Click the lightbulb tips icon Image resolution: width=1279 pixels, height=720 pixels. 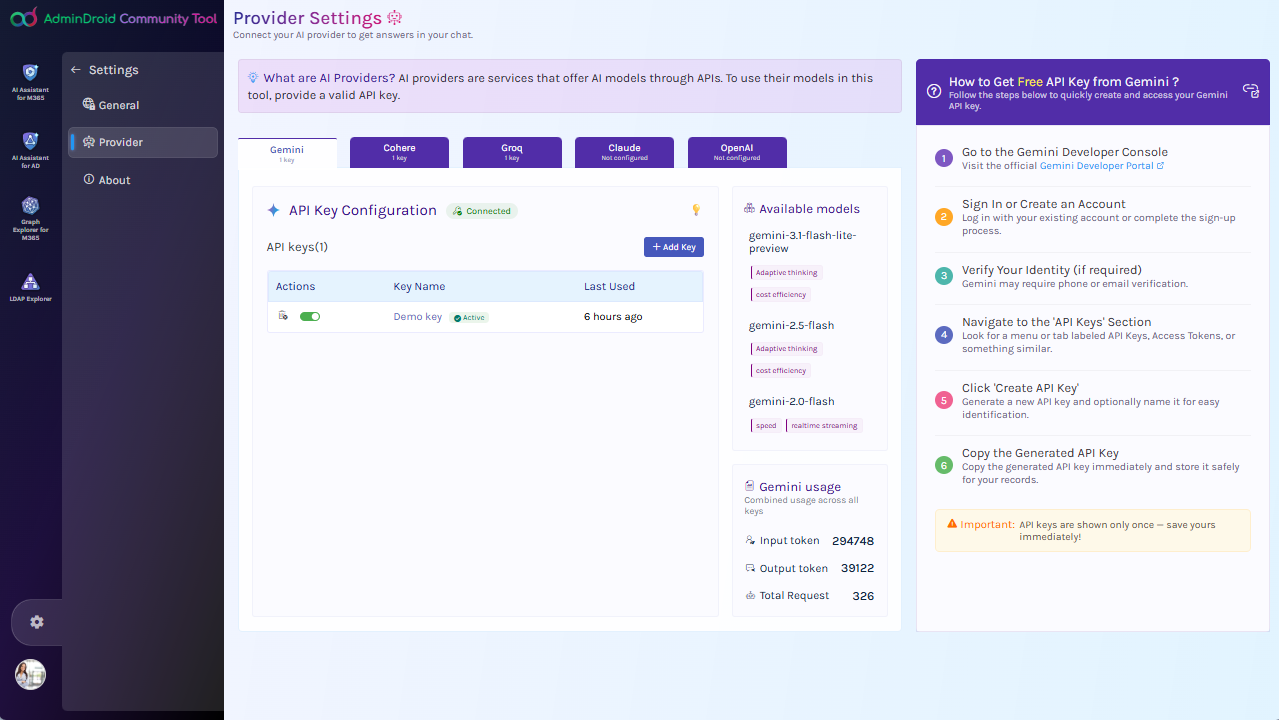(x=696, y=210)
